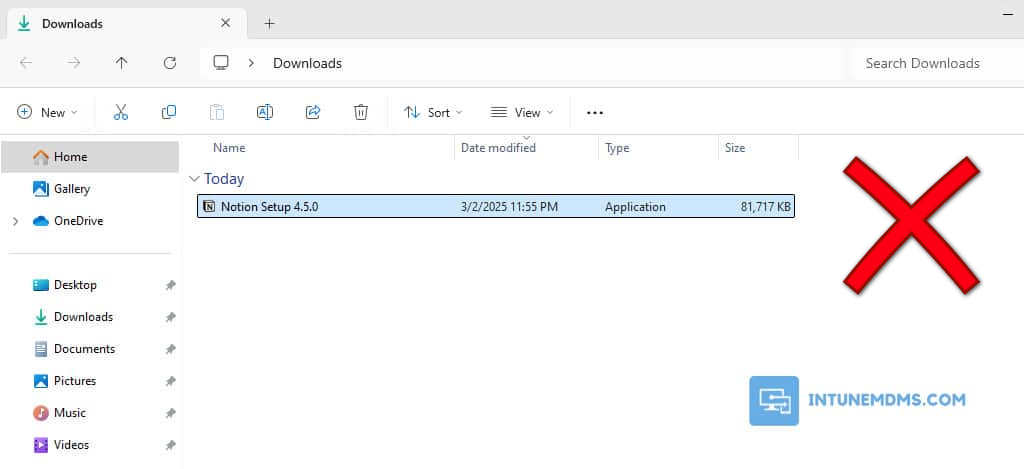Minimize the File Explorer window
Image resolution: width=1024 pixels, height=469 pixels.
coord(1008,14)
